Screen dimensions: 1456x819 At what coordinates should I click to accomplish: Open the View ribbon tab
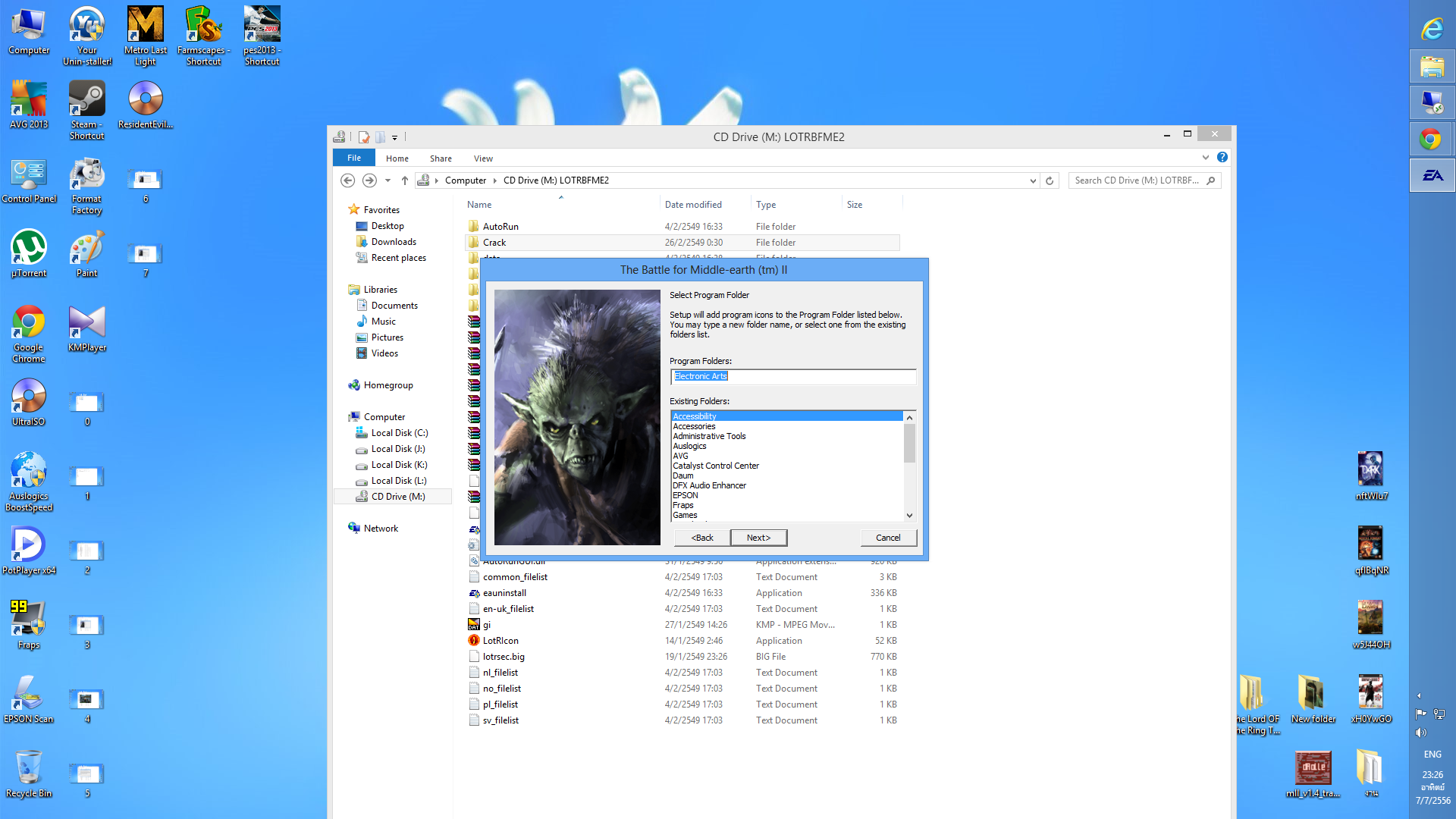(483, 158)
